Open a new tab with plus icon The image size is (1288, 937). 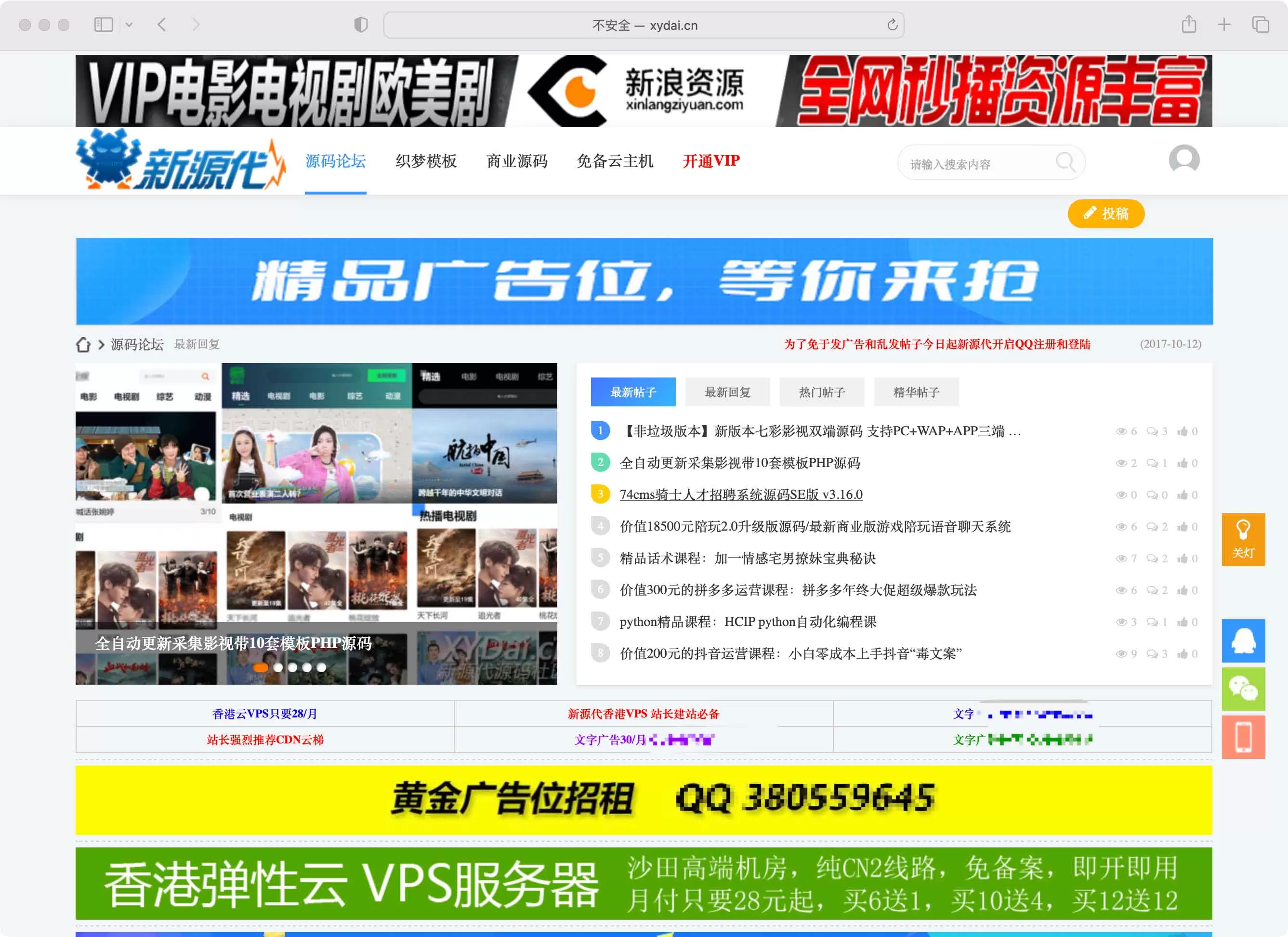click(x=1224, y=25)
